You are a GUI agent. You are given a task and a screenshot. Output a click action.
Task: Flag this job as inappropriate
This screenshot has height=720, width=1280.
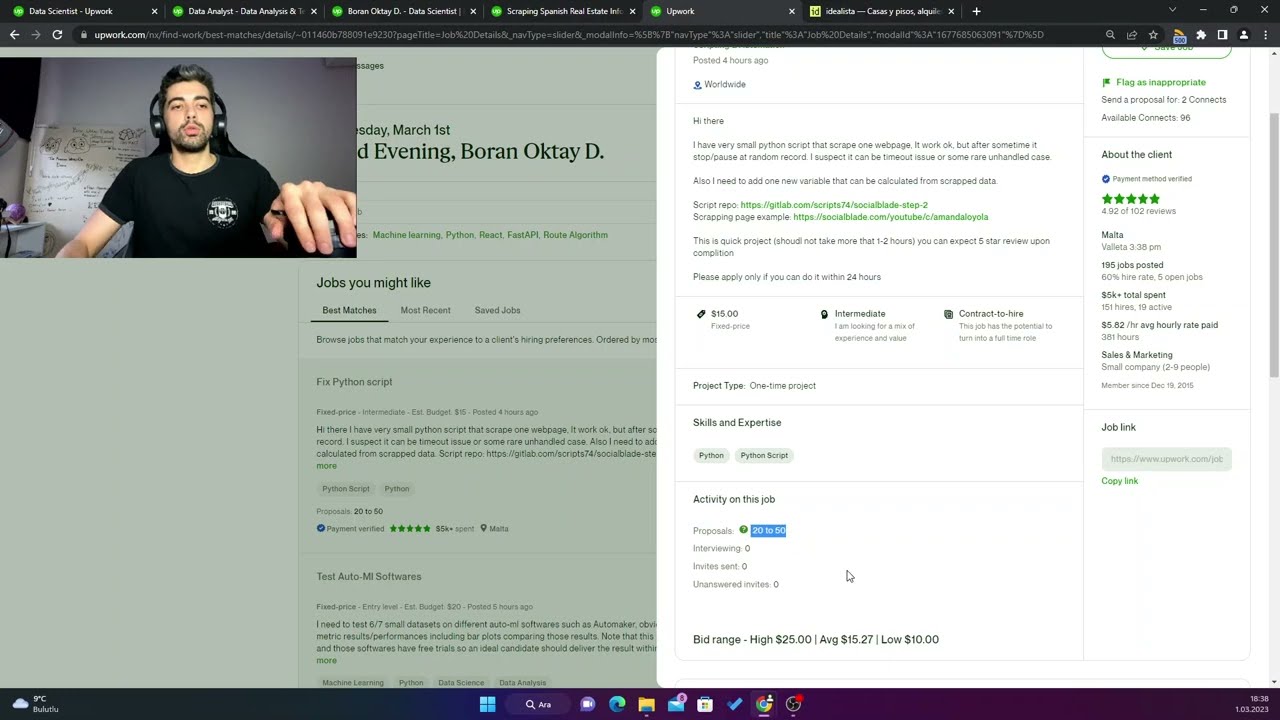click(x=1154, y=82)
